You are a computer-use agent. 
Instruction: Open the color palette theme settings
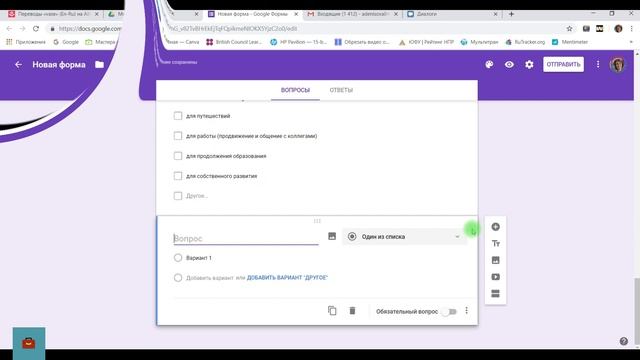point(489,64)
